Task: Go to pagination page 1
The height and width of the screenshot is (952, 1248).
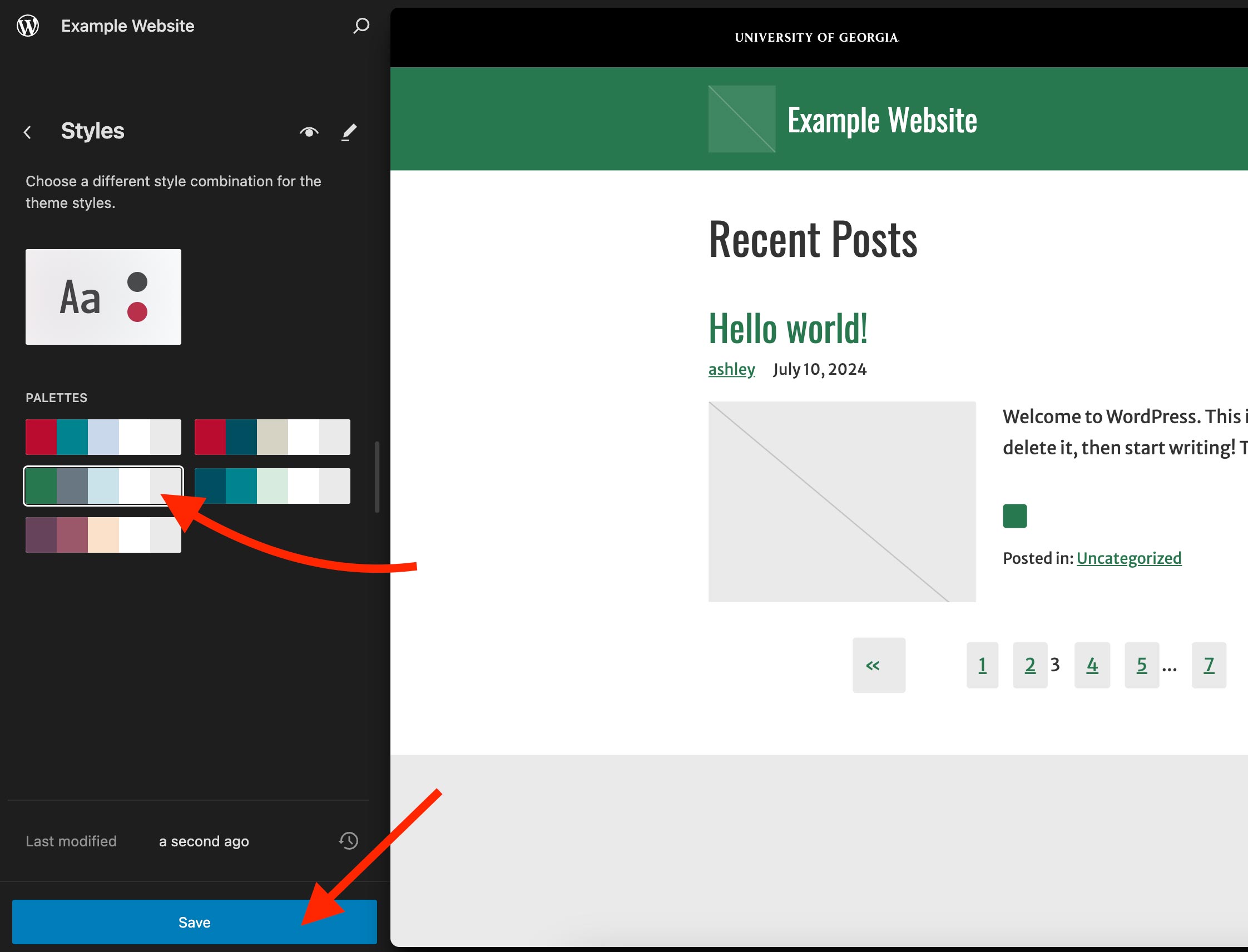Action: pyautogui.click(x=982, y=665)
